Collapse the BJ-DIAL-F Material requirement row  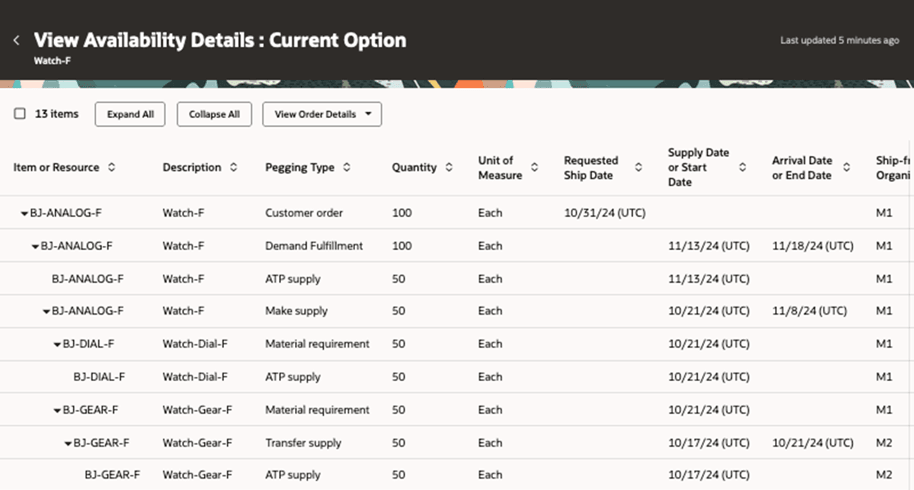[x=57, y=344]
